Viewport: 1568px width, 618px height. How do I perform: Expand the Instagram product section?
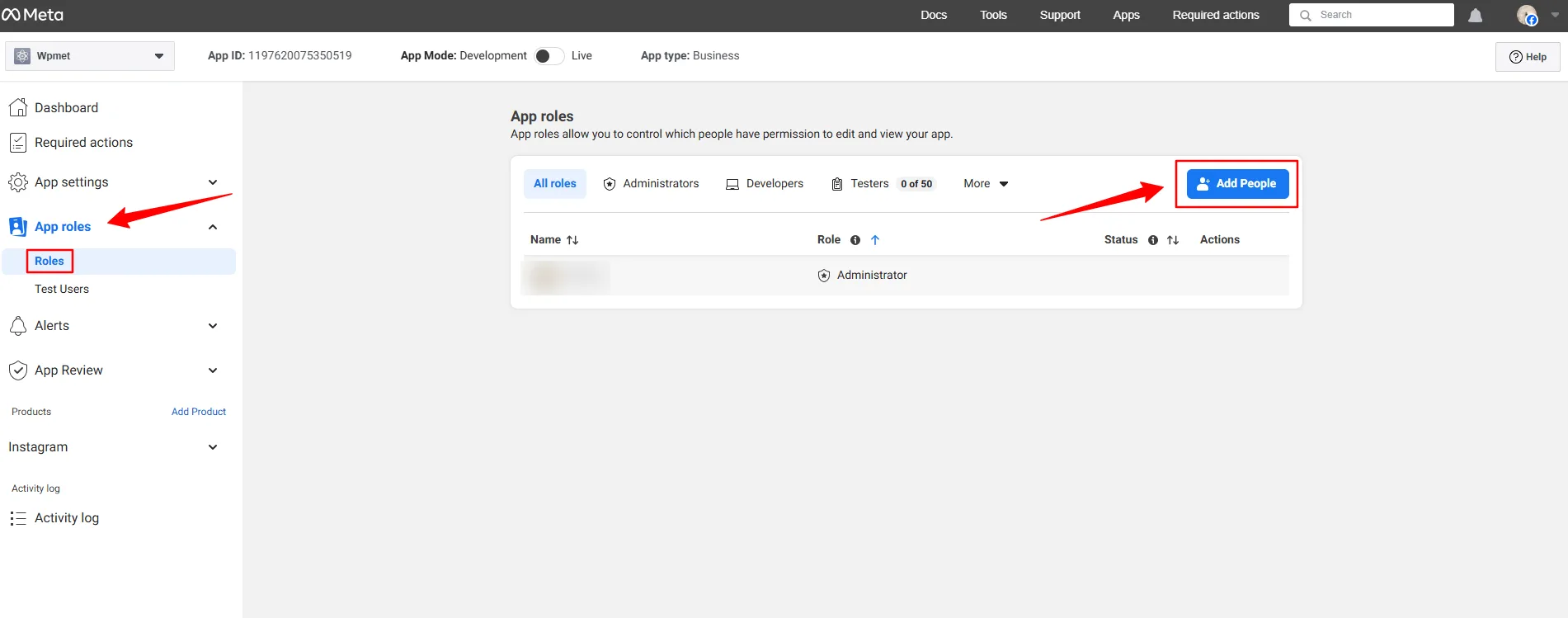213,447
